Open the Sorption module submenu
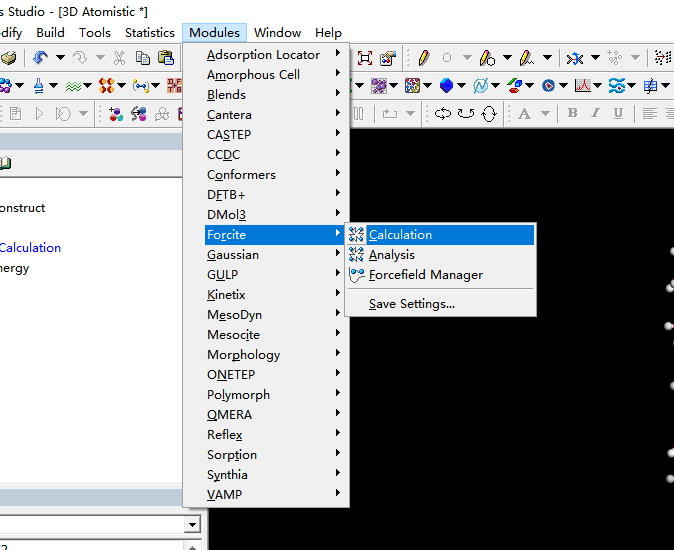The image size is (674, 550). (274, 455)
